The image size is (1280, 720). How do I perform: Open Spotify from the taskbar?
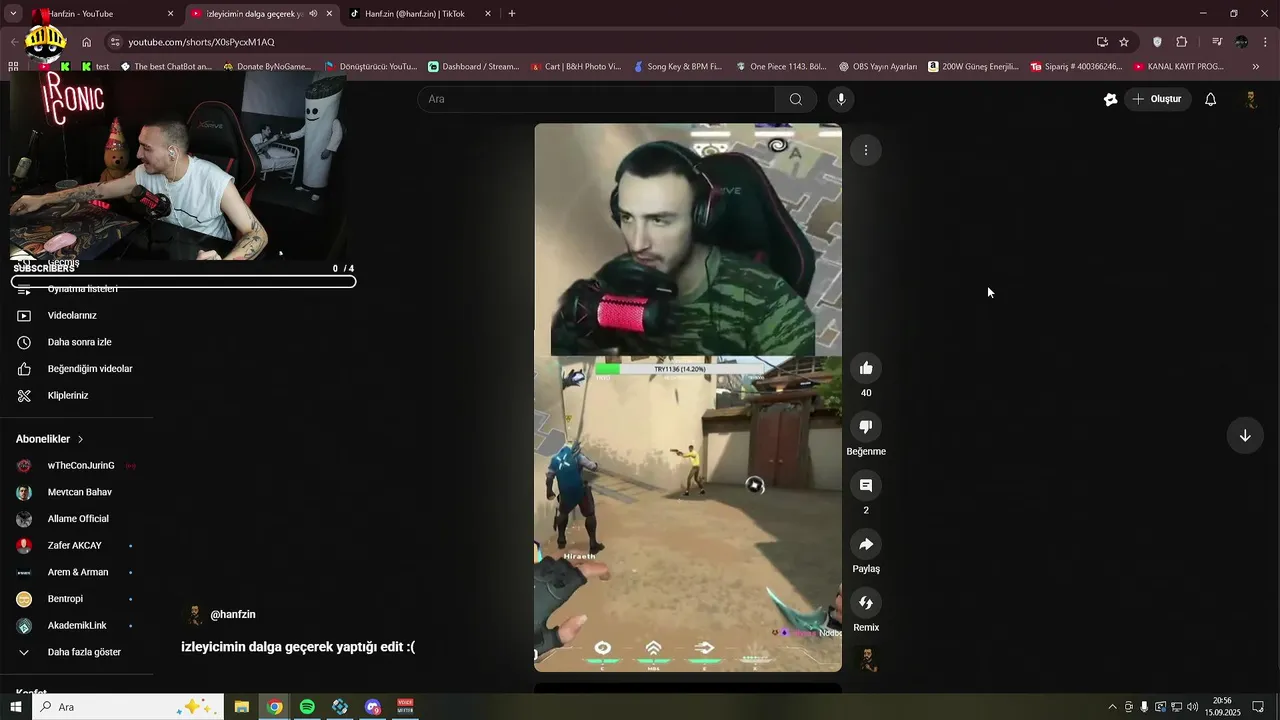point(307,707)
